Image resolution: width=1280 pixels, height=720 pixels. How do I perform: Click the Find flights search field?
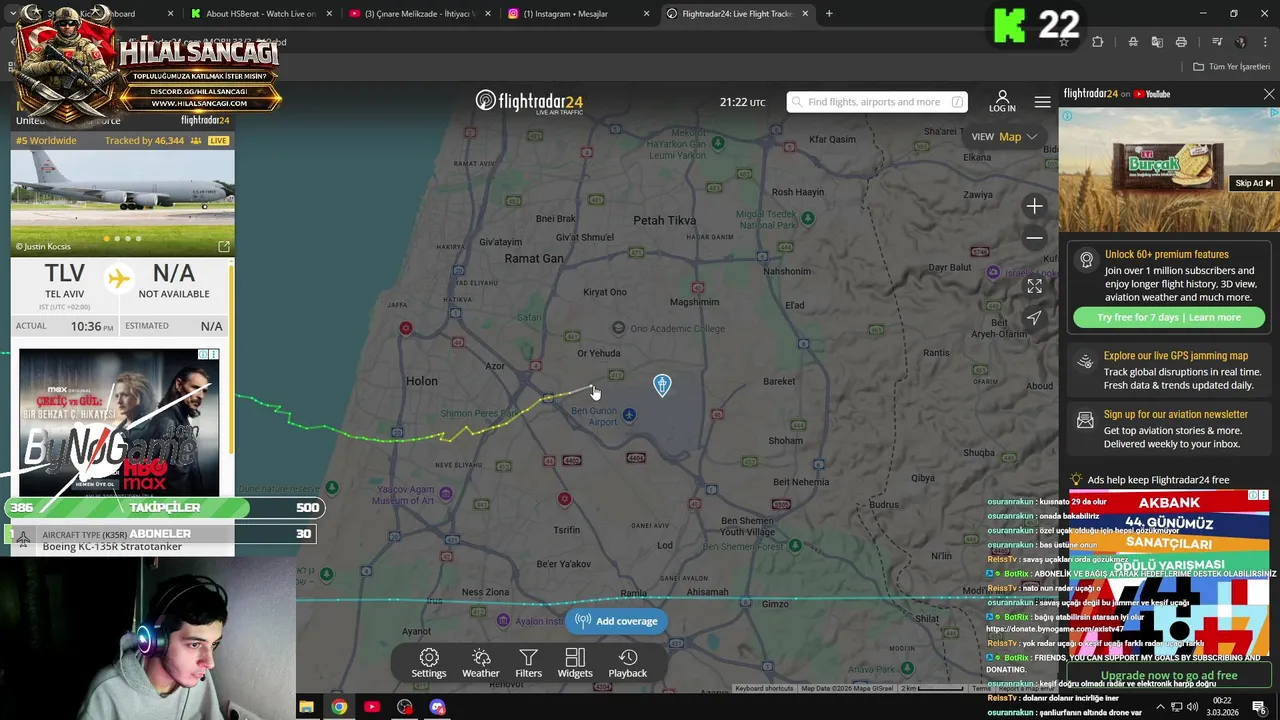(x=876, y=102)
